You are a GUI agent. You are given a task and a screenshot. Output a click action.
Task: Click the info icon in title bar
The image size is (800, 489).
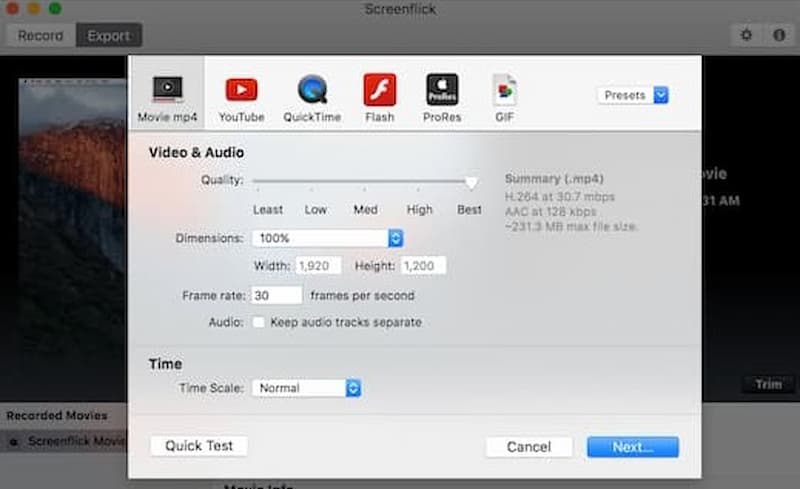[778, 35]
